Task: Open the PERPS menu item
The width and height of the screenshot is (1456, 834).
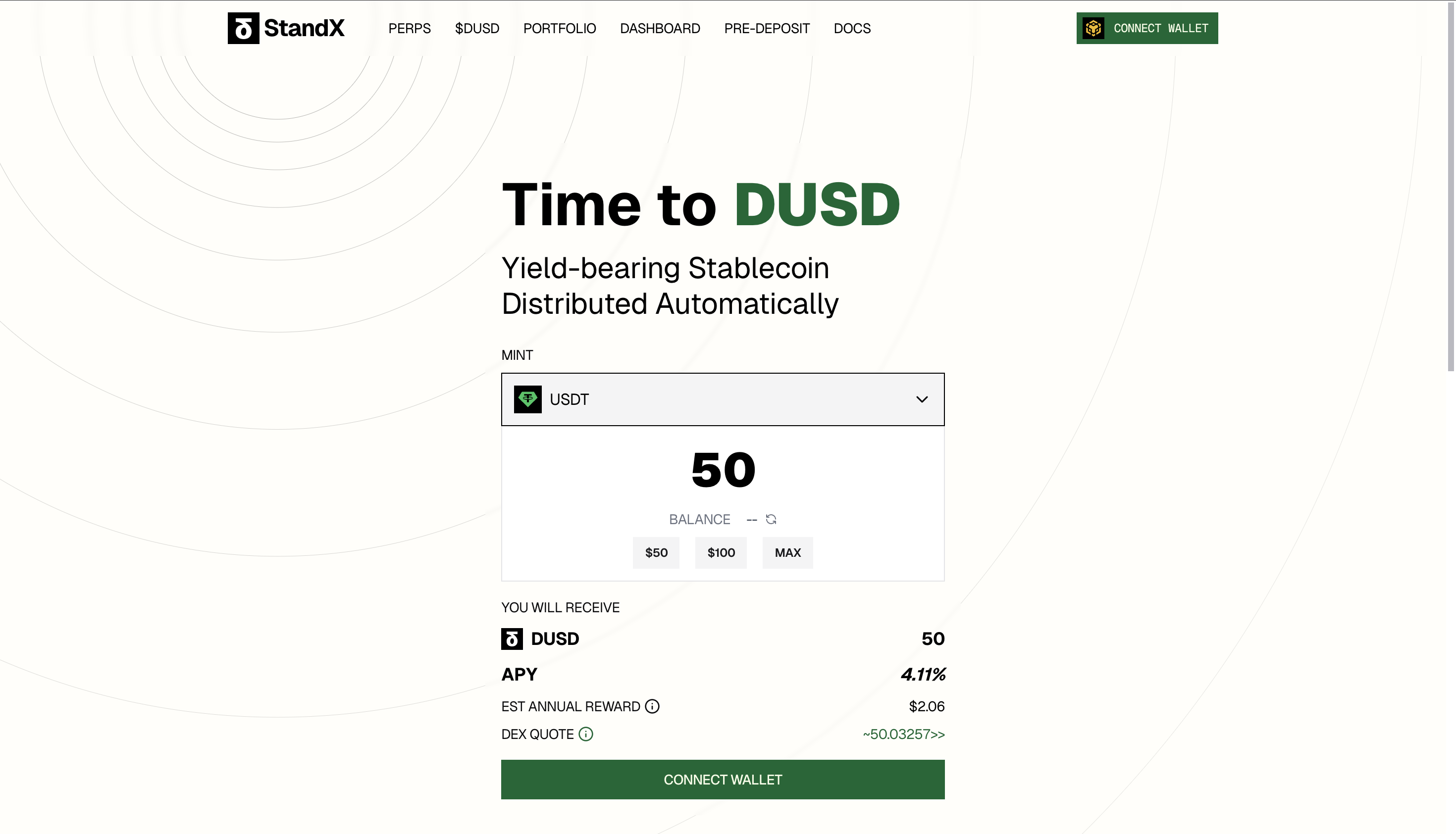Action: click(409, 28)
